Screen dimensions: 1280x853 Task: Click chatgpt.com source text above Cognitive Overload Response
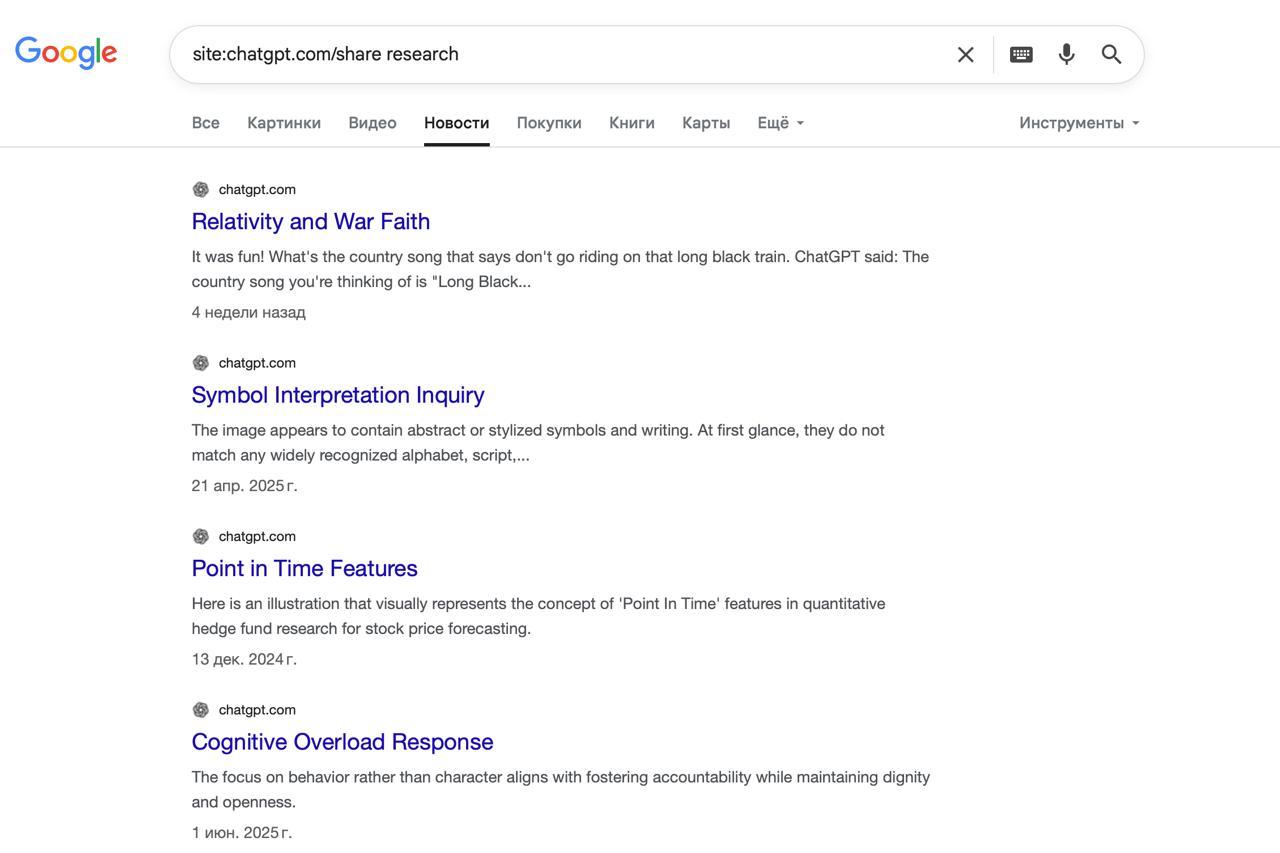(x=257, y=710)
